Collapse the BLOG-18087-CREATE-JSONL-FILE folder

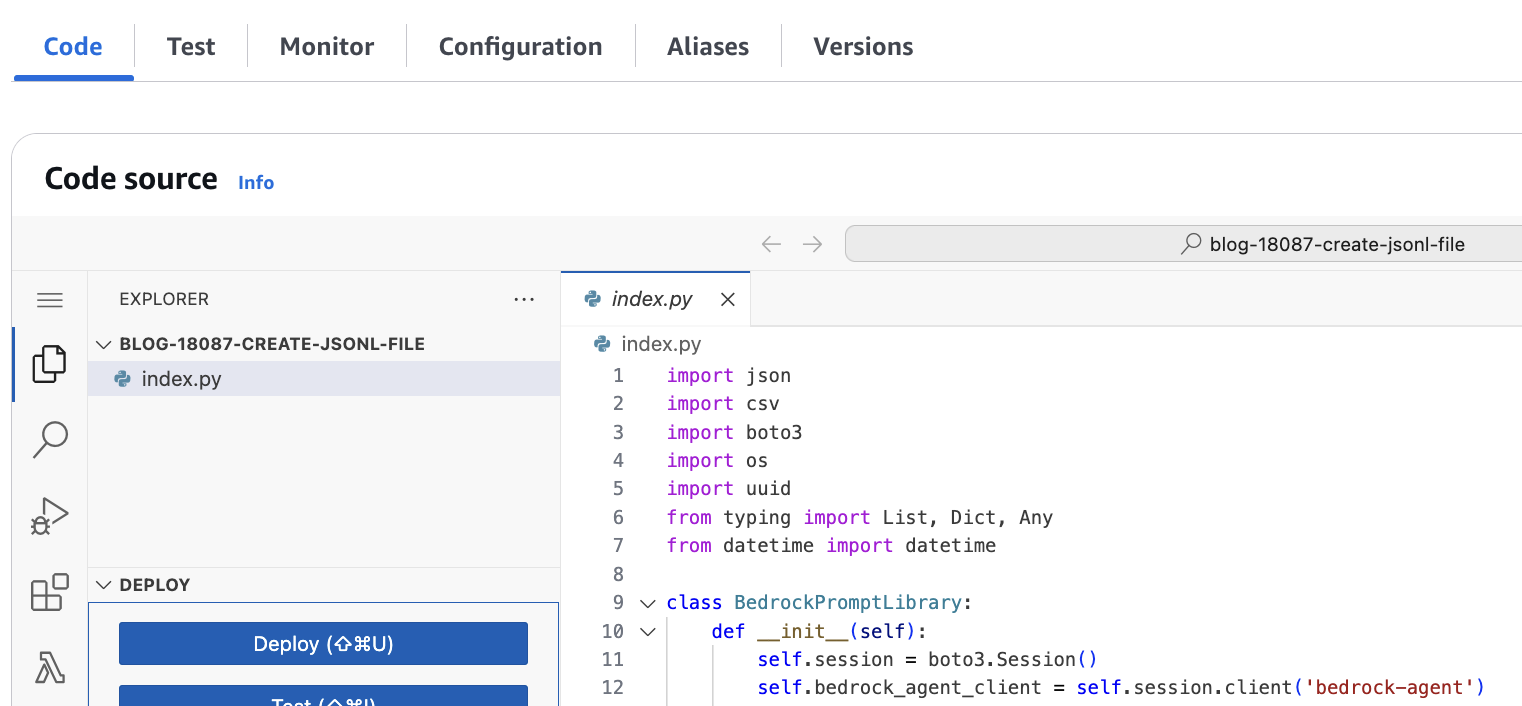tap(103, 344)
